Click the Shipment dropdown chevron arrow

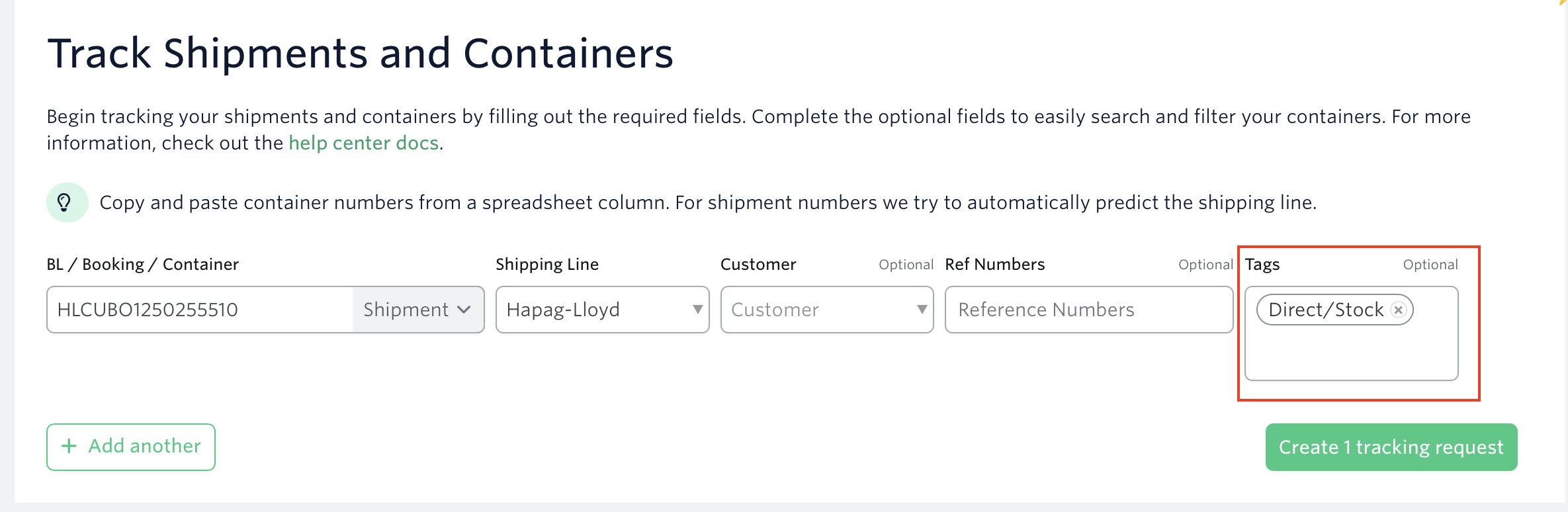(x=464, y=310)
